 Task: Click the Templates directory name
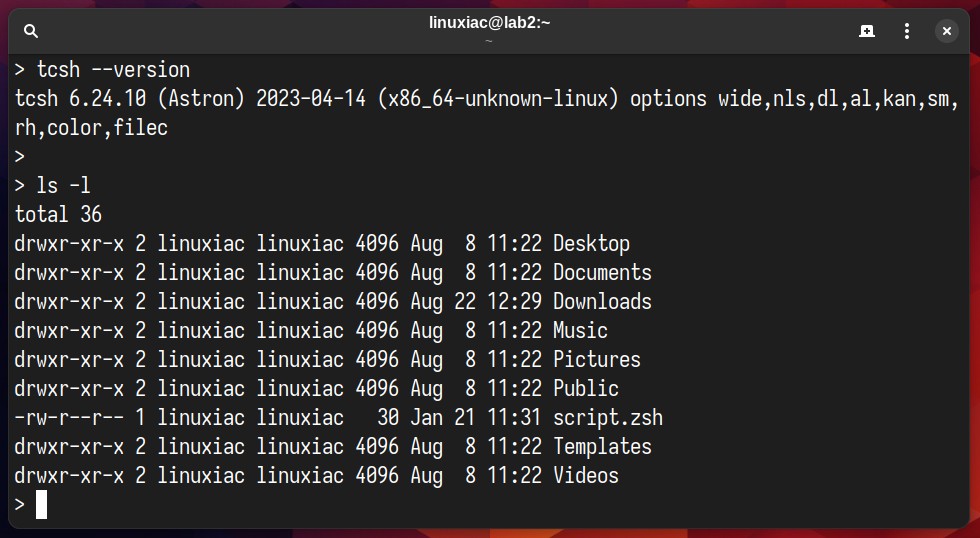(602, 447)
